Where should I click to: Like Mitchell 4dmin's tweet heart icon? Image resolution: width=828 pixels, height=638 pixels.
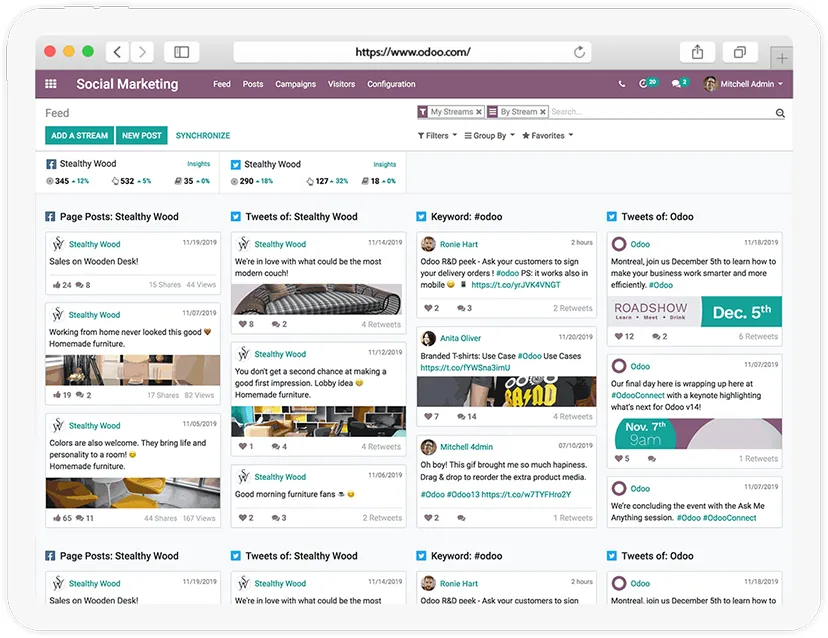[x=428, y=518]
